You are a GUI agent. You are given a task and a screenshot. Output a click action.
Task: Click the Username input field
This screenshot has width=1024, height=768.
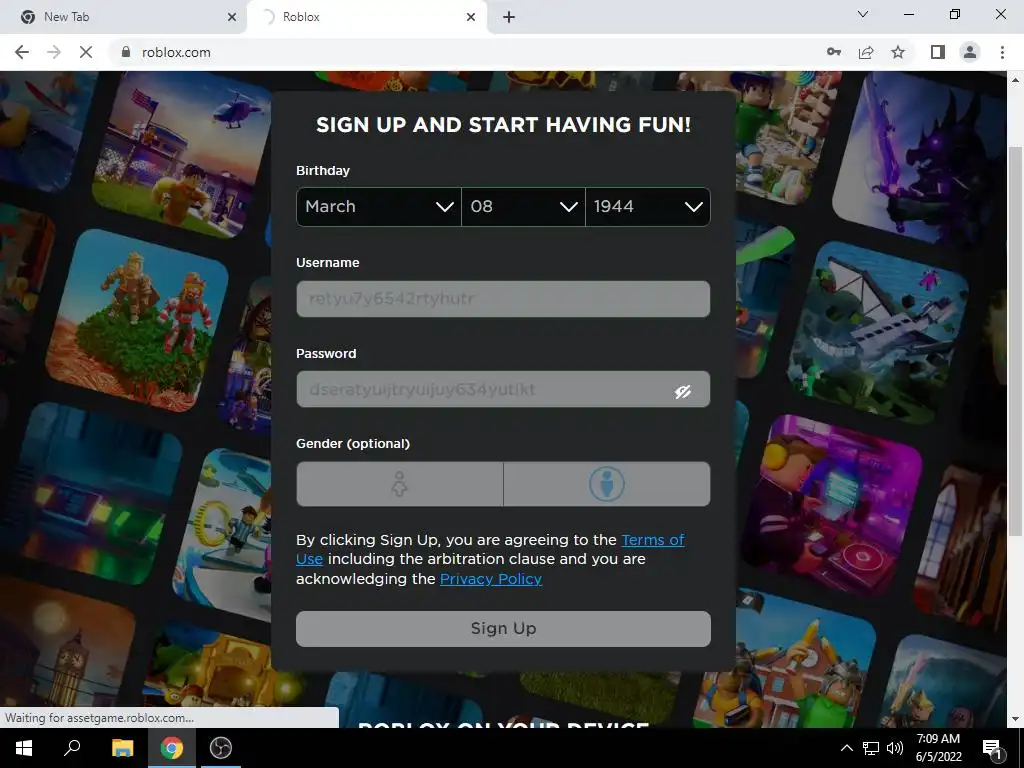tap(503, 299)
